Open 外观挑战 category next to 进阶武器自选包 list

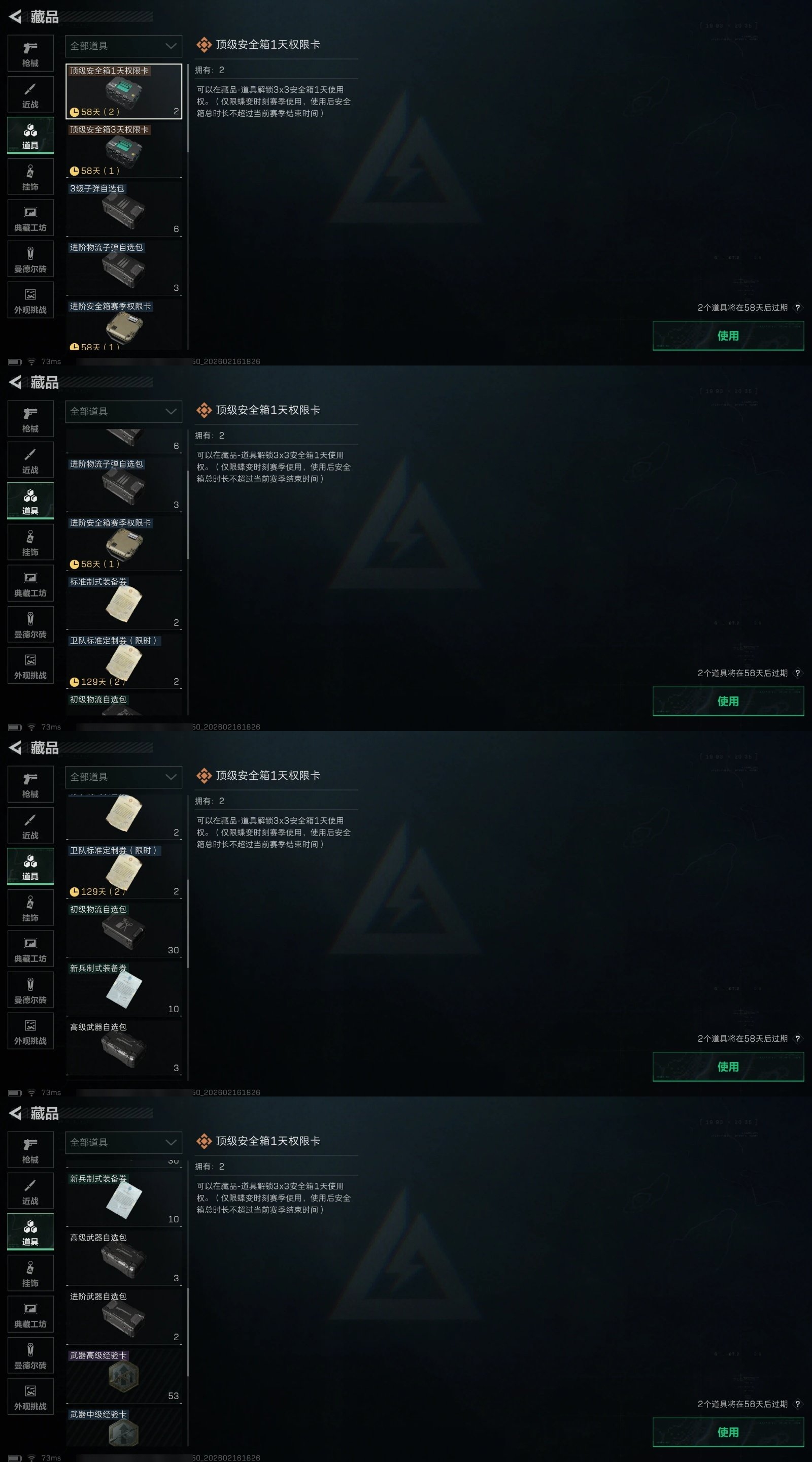click(30, 1396)
